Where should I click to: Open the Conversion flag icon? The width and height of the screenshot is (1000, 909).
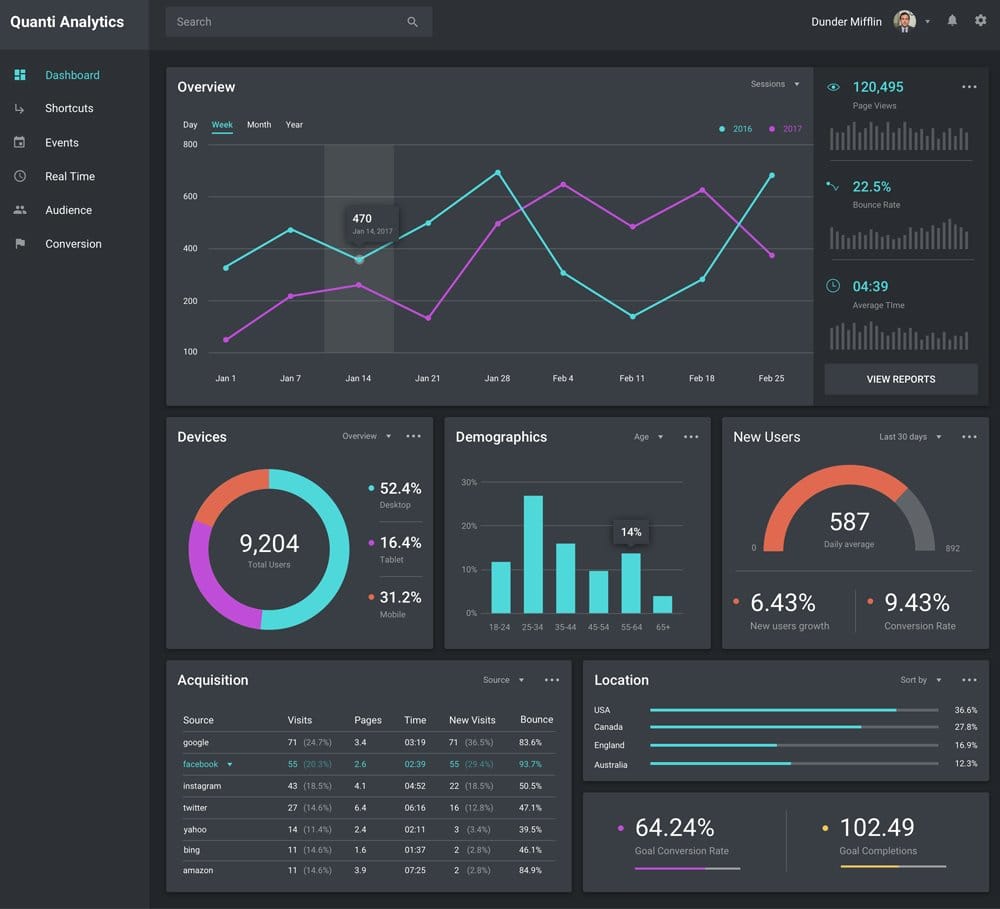[x=20, y=243]
